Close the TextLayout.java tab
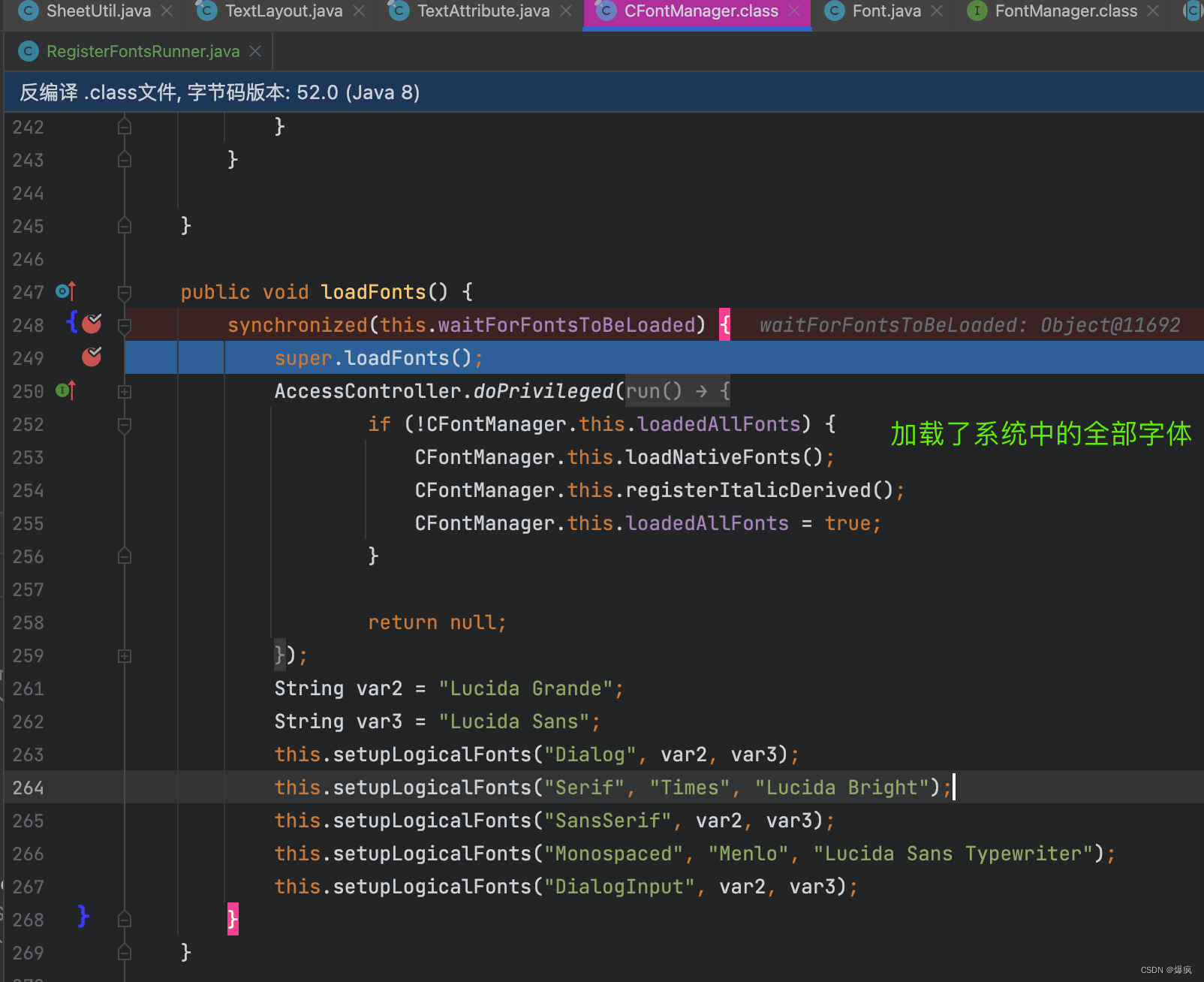Viewport: 1204px width, 982px height. point(359,11)
